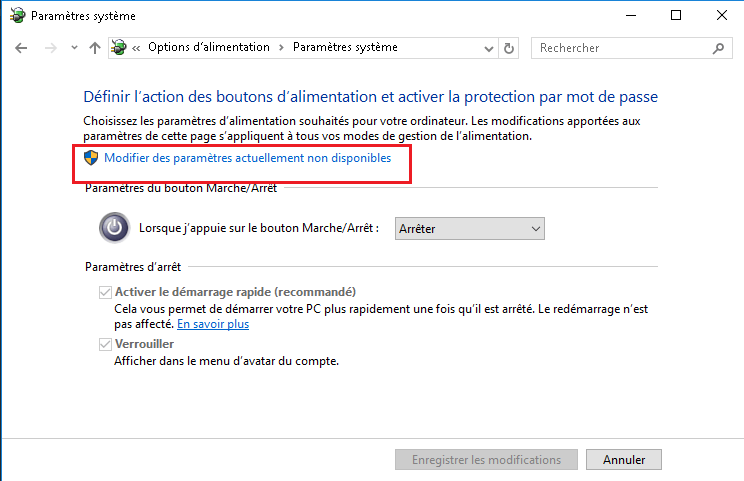Click the search magnifier icon
Viewport: 744px width, 481px height.
(x=718, y=48)
